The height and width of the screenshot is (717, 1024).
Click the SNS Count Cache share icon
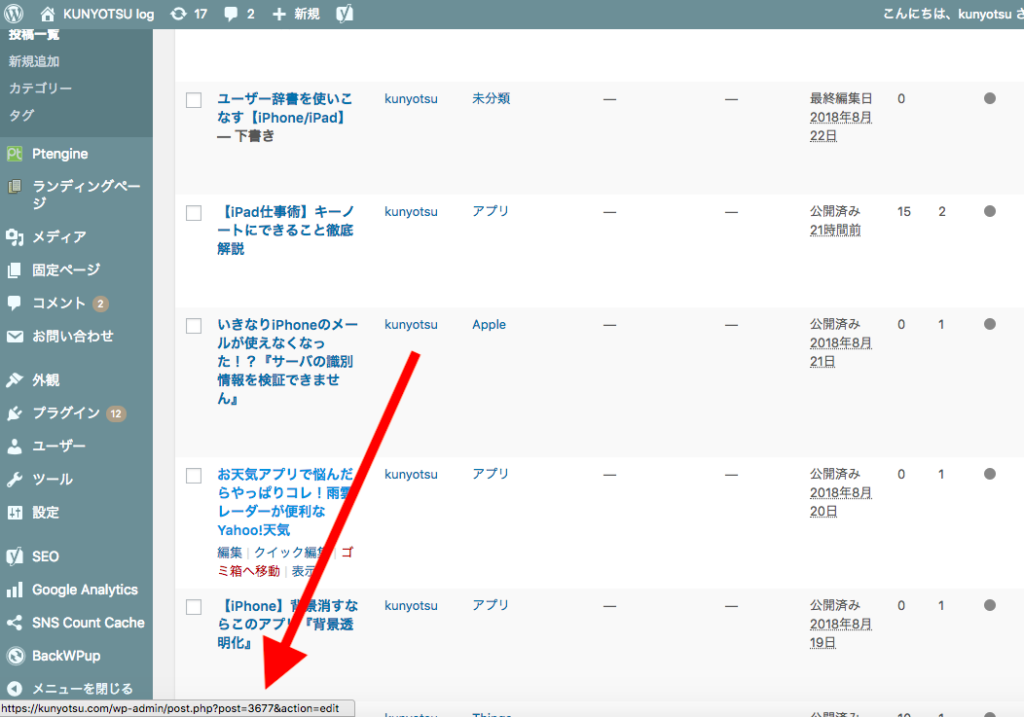tap(14, 623)
